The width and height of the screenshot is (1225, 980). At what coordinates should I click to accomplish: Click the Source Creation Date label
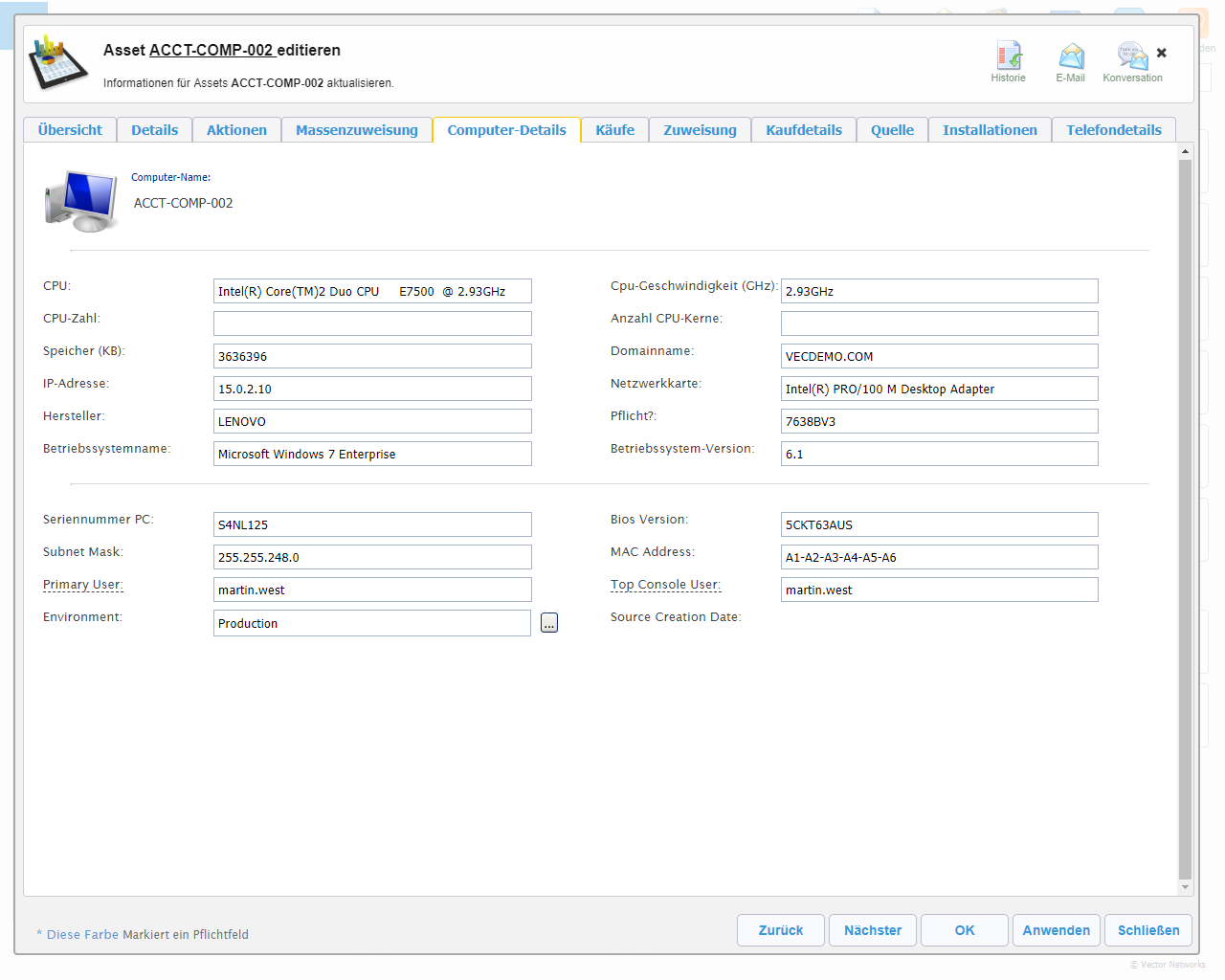[676, 617]
